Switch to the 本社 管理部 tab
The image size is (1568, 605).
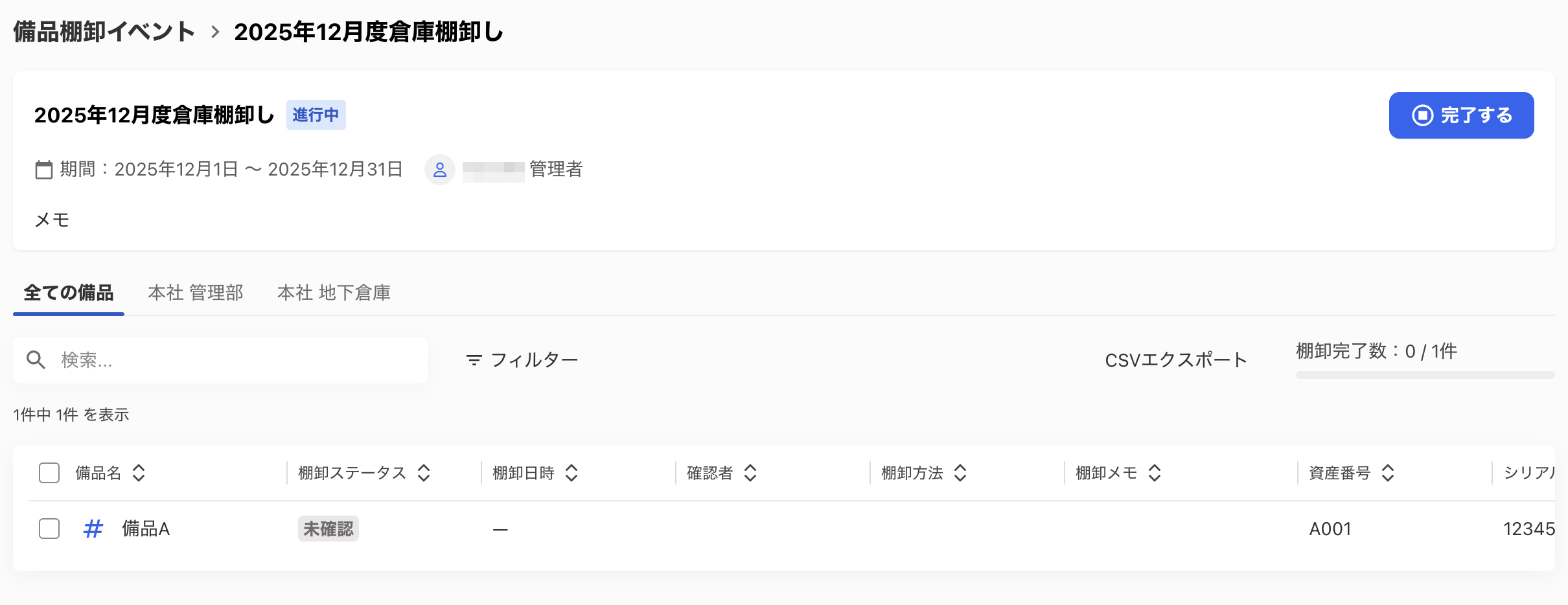(195, 293)
